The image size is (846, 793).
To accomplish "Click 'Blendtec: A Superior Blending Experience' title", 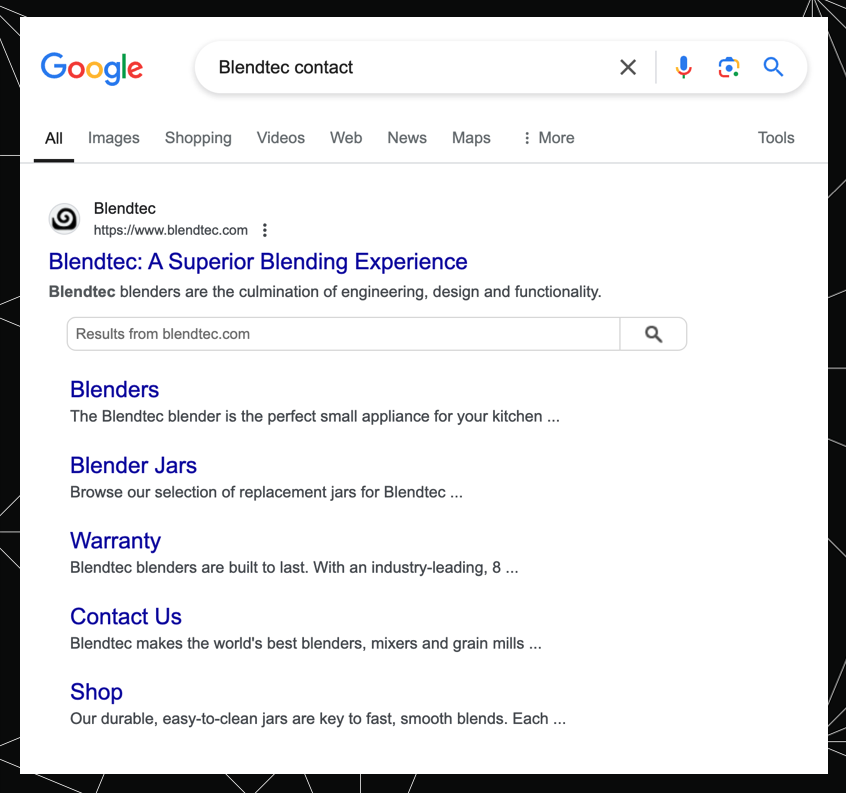I will click(x=258, y=262).
